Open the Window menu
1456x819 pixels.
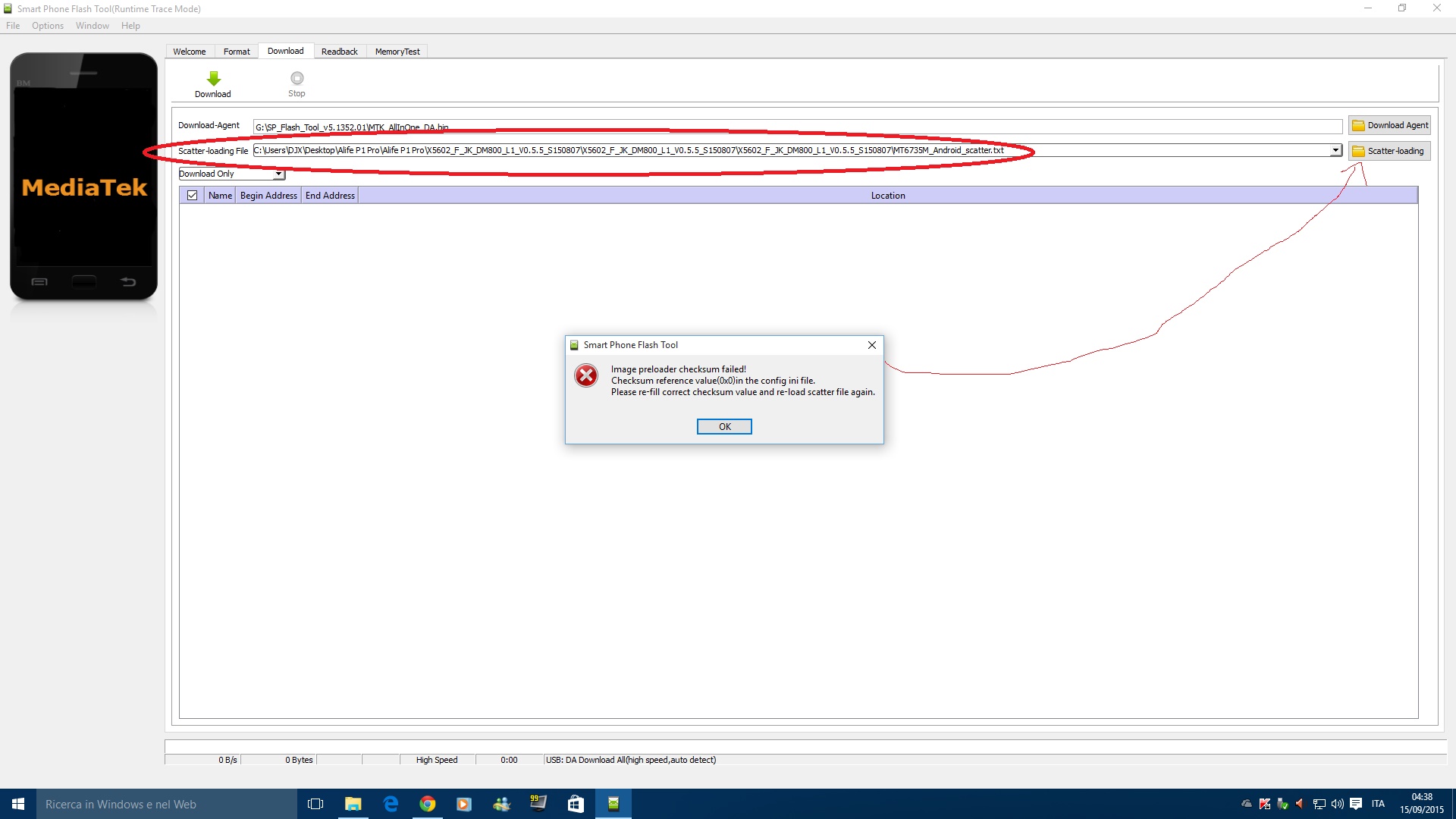(93, 26)
